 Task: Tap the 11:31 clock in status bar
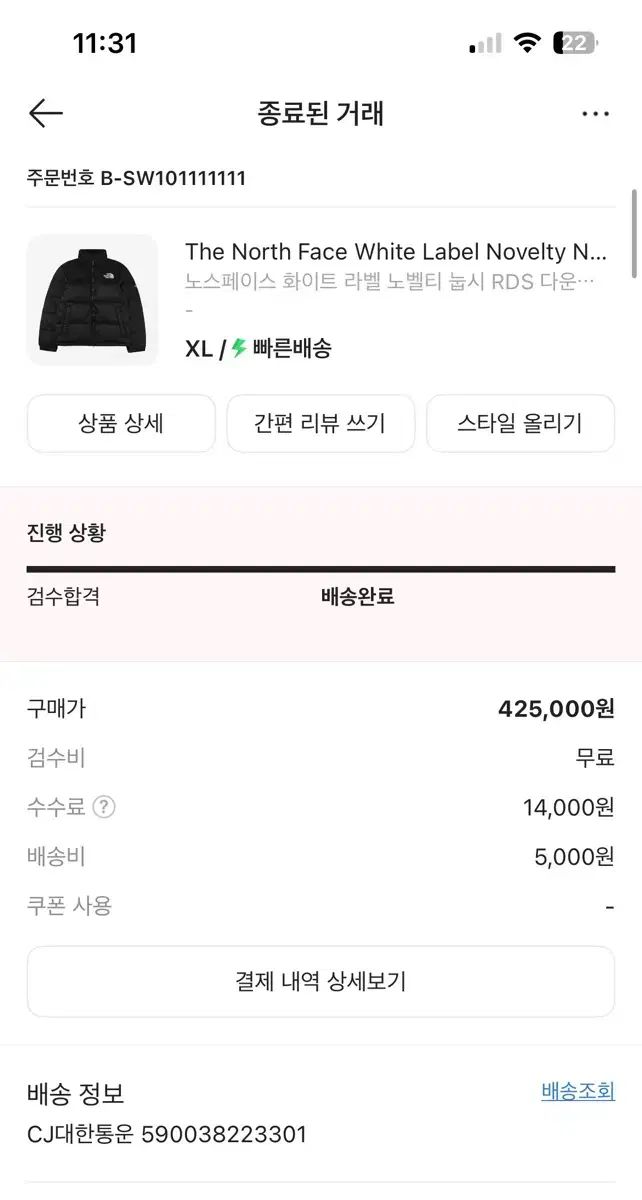click(x=105, y=43)
